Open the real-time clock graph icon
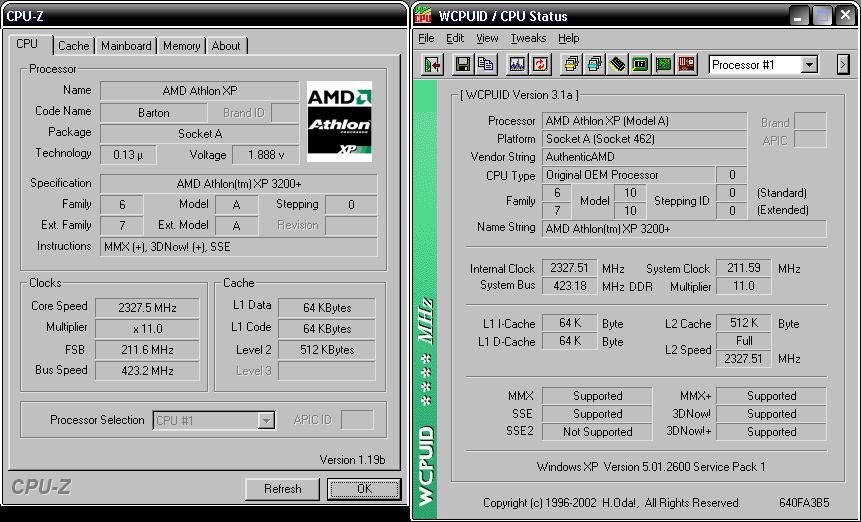The width and height of the screenshot is (861, 522). pyautogui.click(x=517, y=65)
